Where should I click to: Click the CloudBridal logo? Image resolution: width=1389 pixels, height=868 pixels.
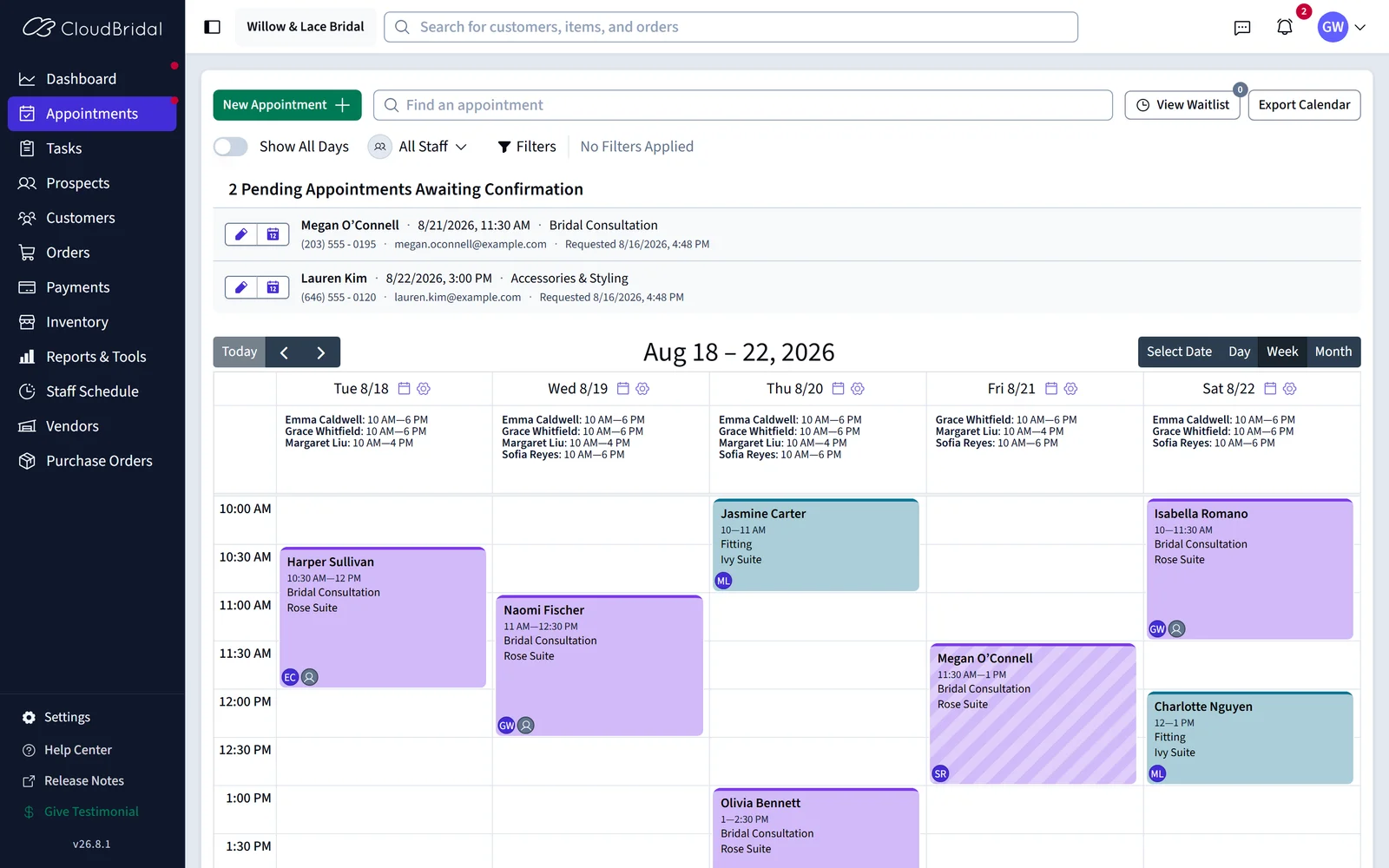coord(92,28)
